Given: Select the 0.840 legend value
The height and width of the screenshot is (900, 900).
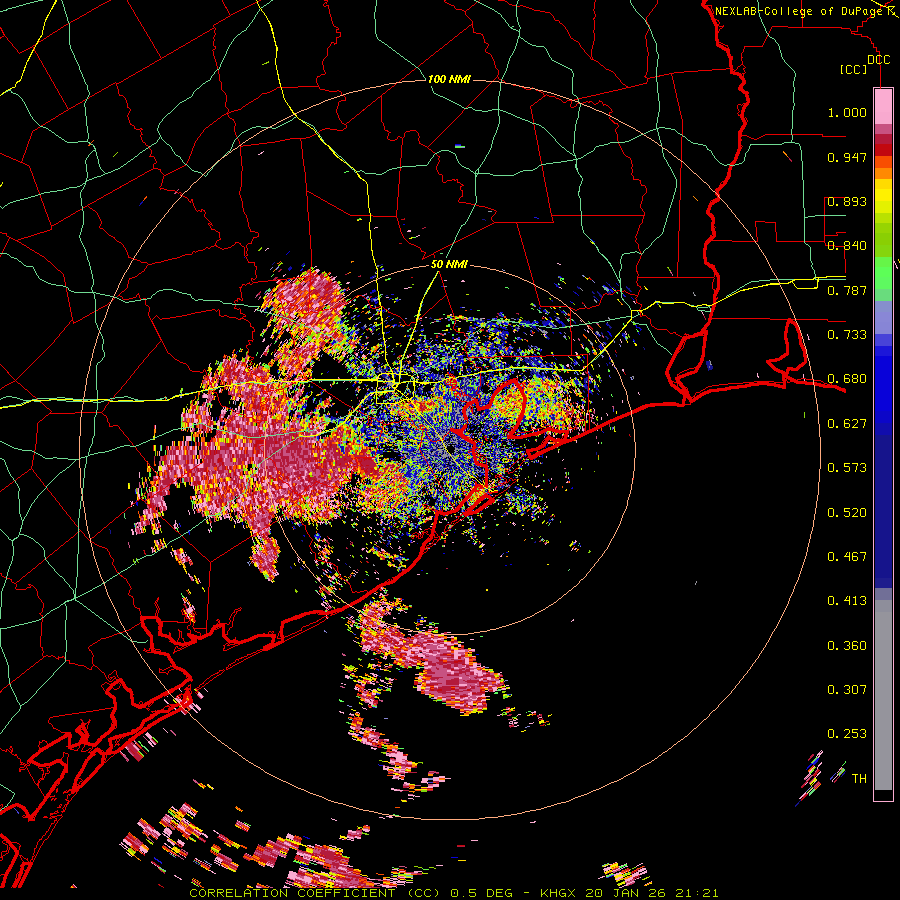Looking at the screenshot, I should (x=847, y=246).
